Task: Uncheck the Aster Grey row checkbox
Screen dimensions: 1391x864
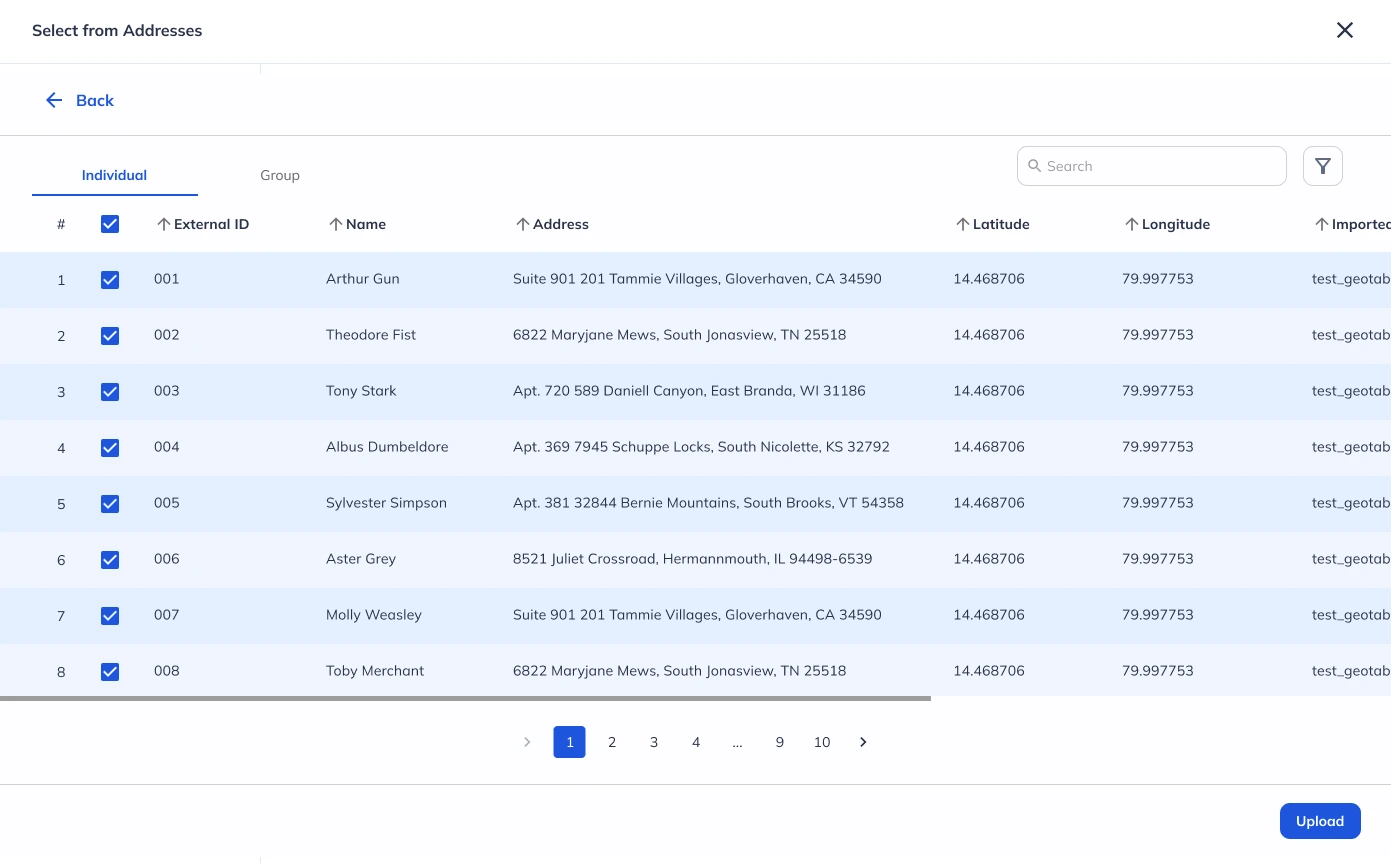Action: click(110, 560)
